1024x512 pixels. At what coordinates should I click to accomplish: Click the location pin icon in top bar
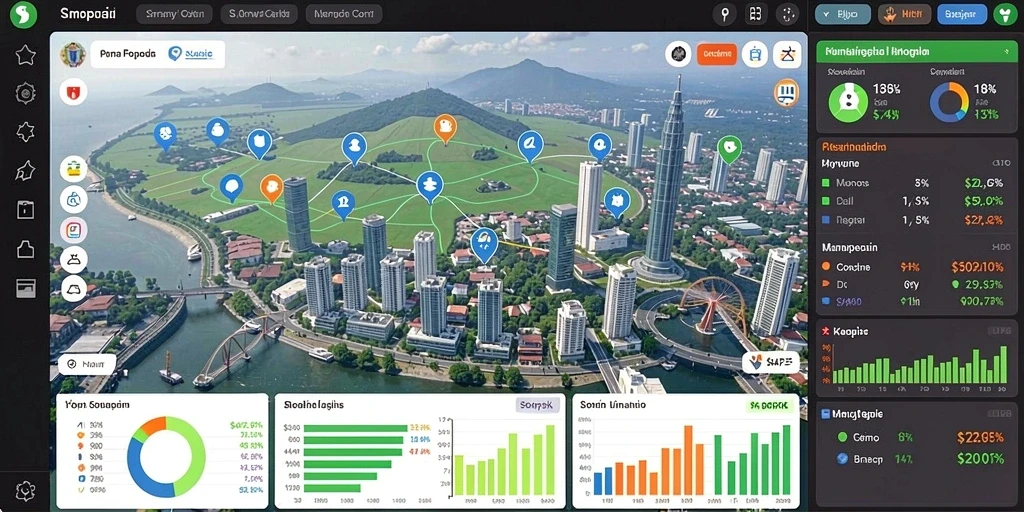(724, 14)
